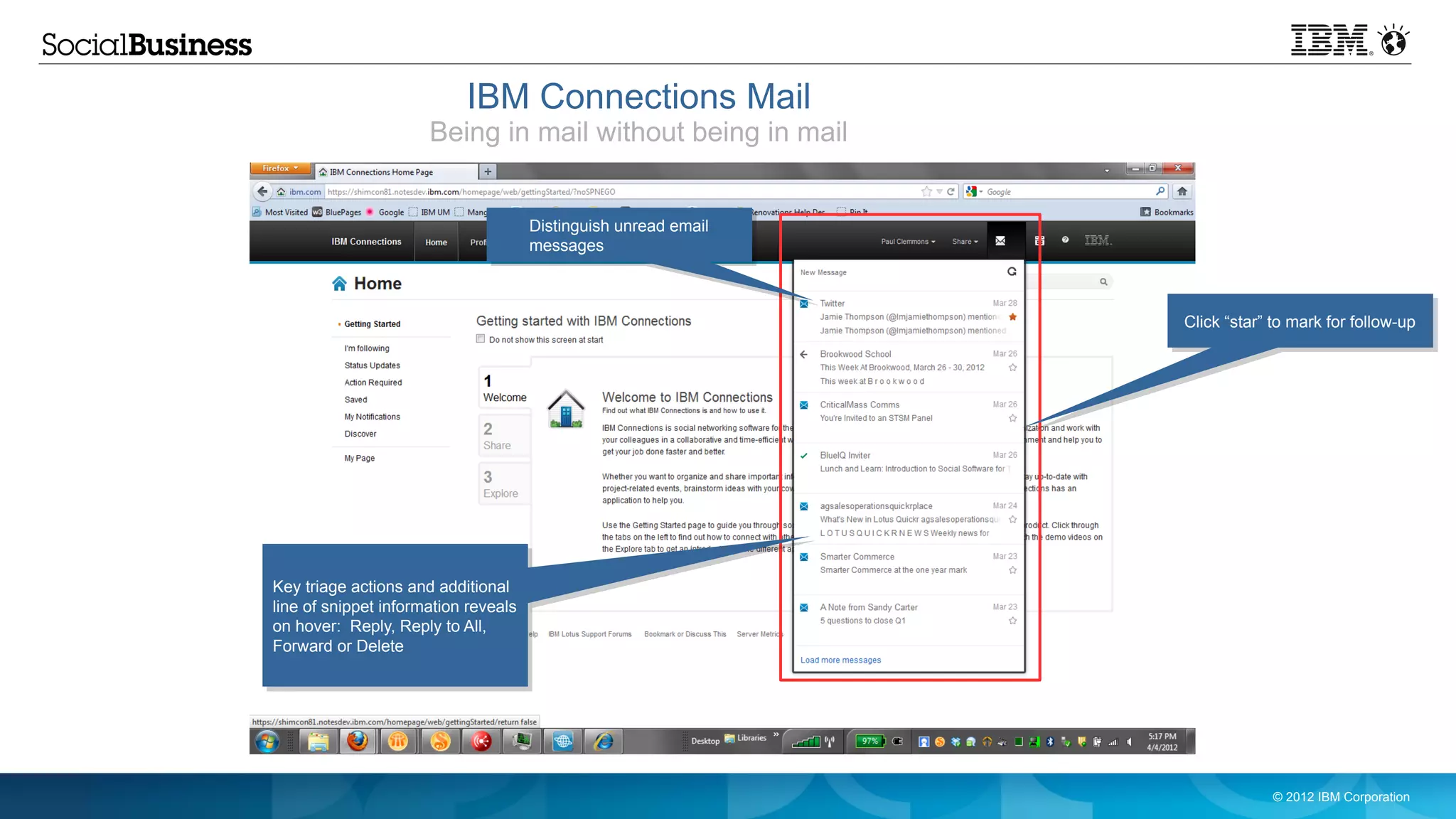Click unread envelope on Smarter Commerce message
This screenshot has height=819, width=1456.
point(804,557)
